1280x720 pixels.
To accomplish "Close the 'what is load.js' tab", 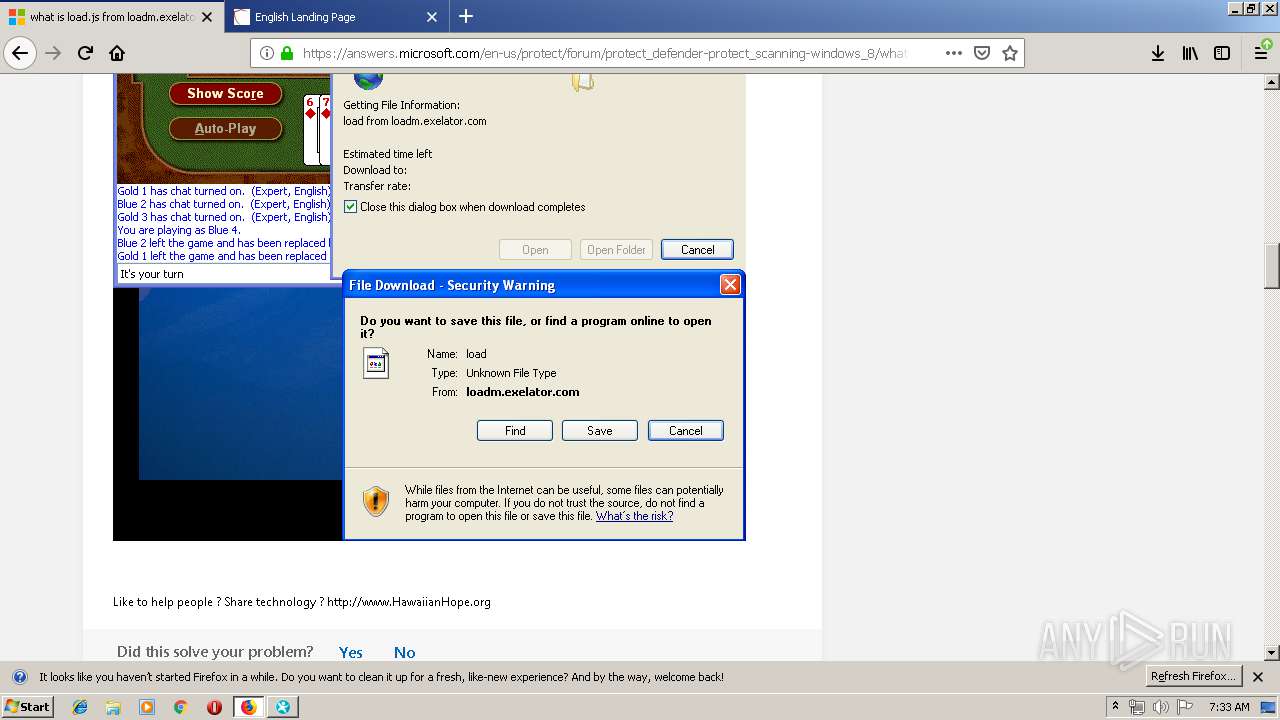I will 207,17.
